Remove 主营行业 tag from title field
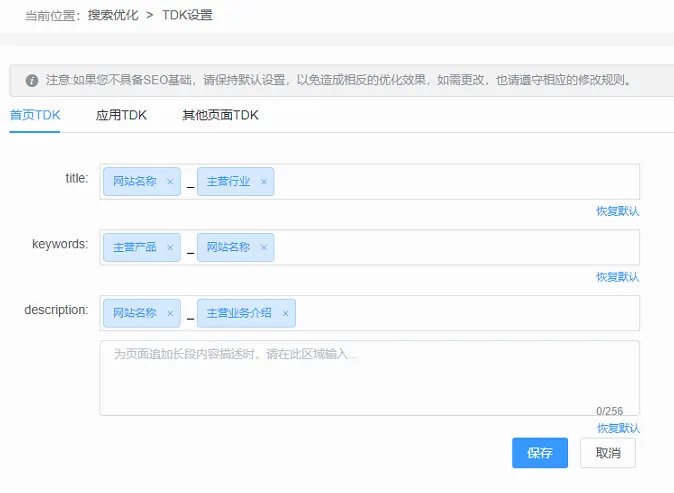The image size is (674, 493). click(264, 182)
